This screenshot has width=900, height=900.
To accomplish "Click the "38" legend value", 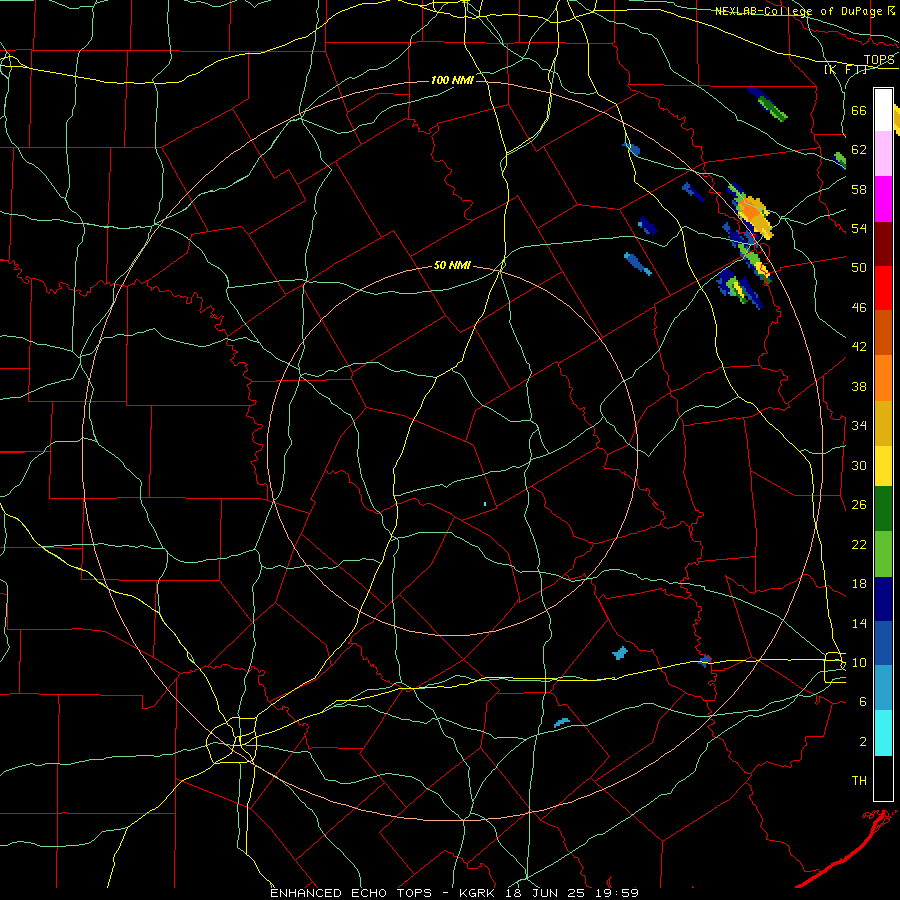I will tap(859, 386).
